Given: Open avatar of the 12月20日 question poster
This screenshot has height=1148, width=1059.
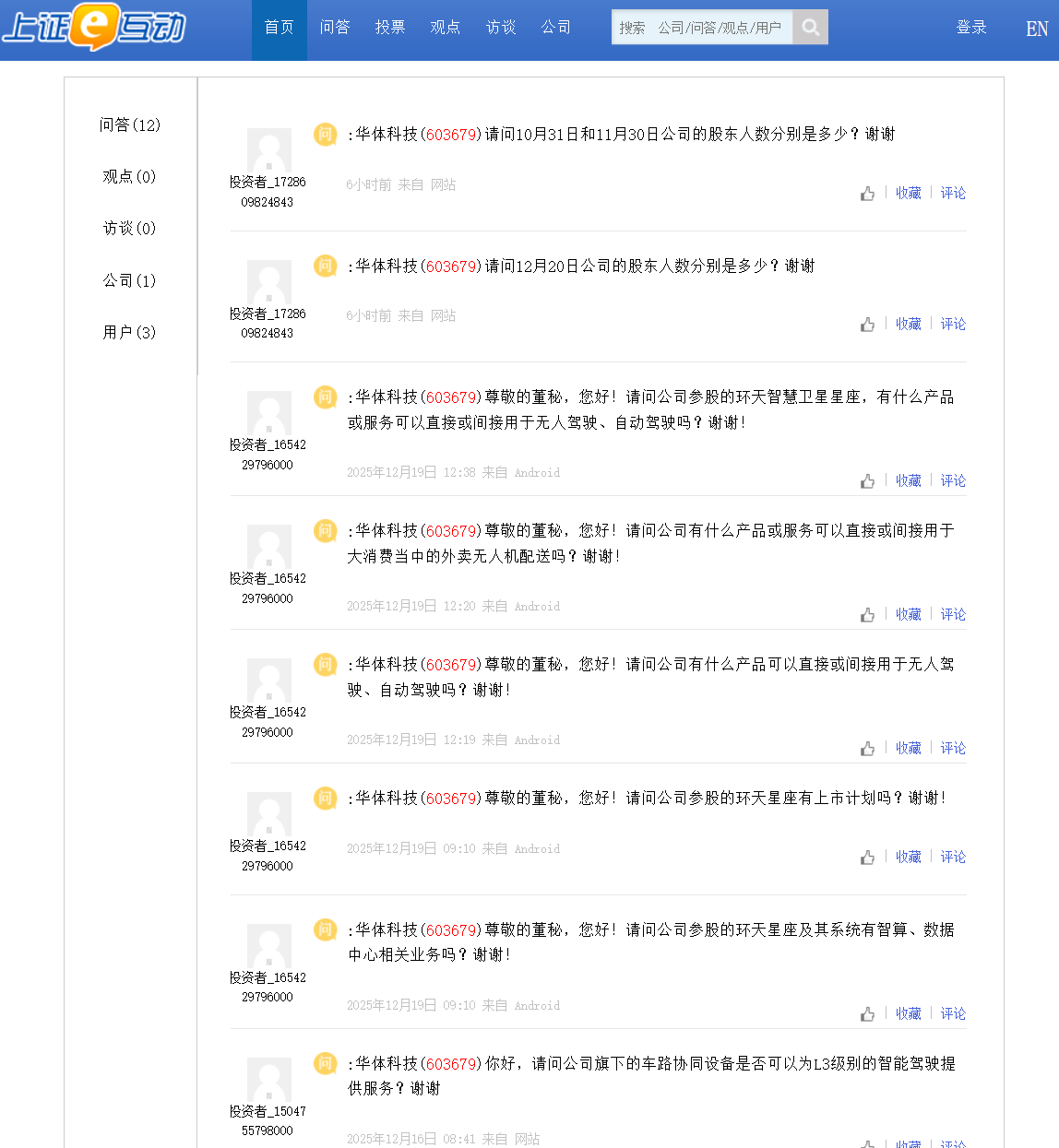Looking at the screenshot, I should pos(269,282).
